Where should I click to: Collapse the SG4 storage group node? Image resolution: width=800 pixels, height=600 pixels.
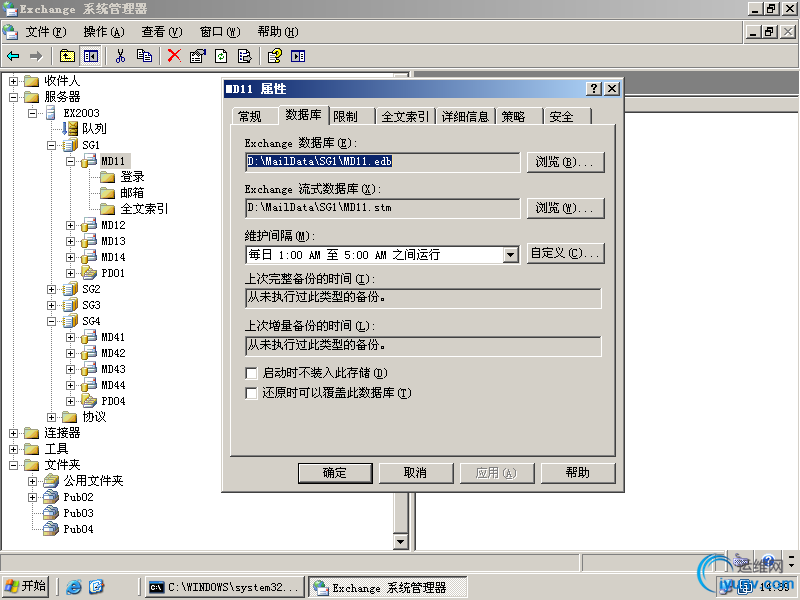[x=52, y=321]
